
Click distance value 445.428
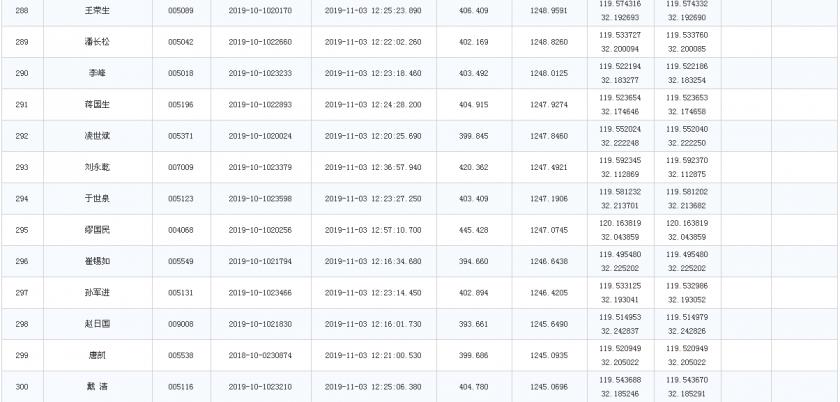474,230
